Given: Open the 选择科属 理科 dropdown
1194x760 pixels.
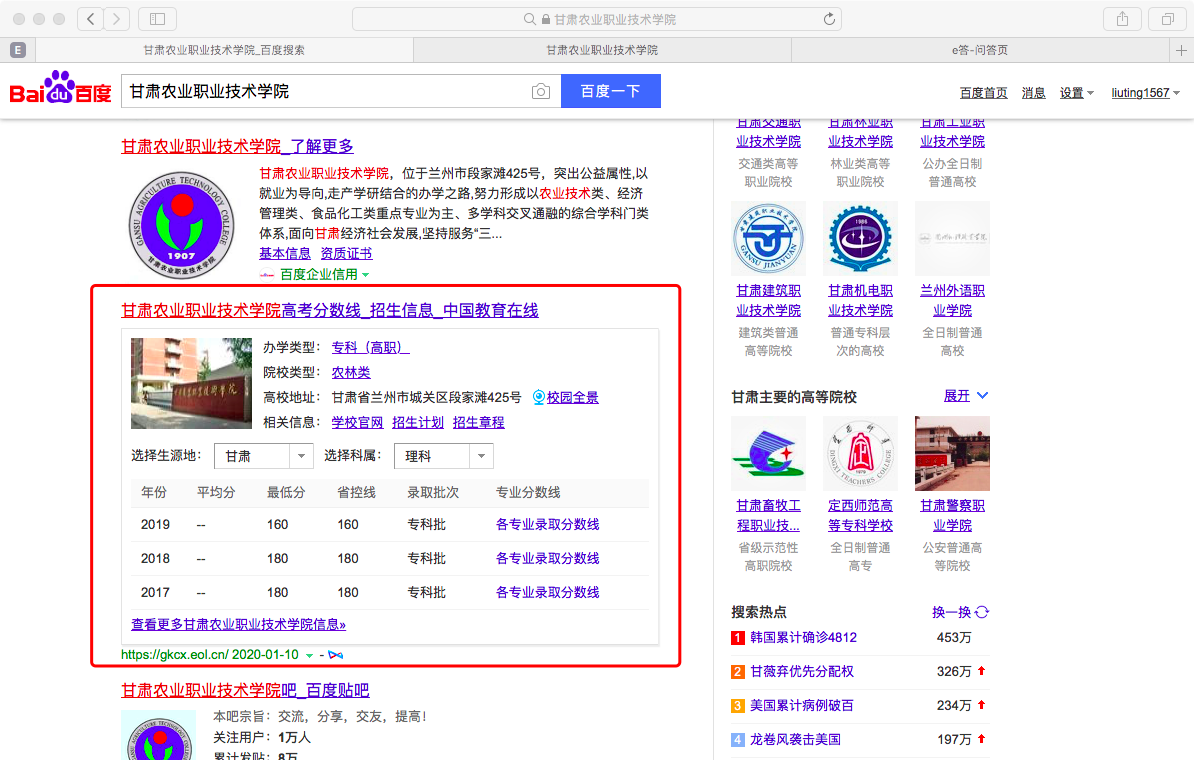Looking at the screenshot, I should [444, 456].
